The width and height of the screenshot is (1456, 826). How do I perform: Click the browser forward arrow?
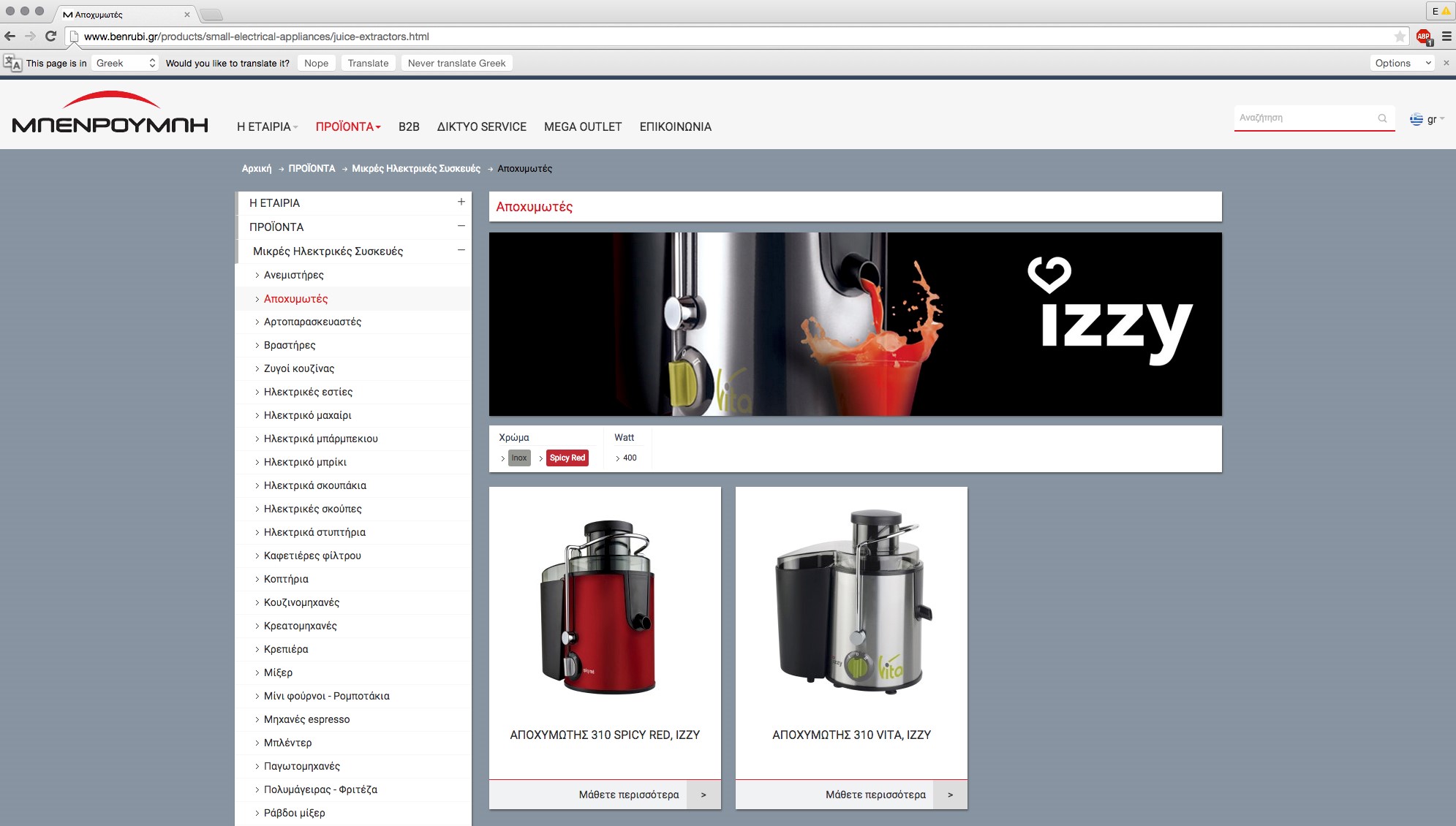click(30, 36)
